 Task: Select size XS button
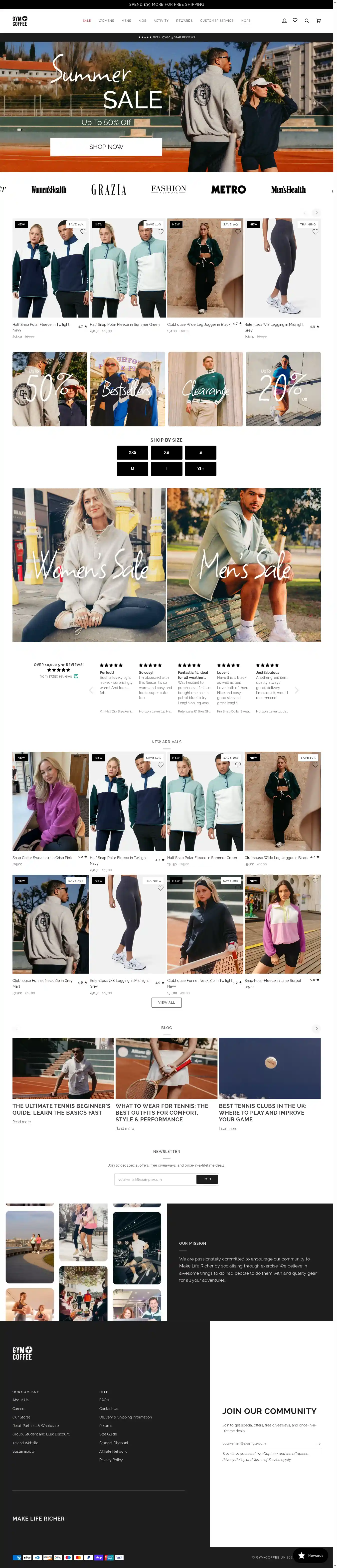point(166,452)
